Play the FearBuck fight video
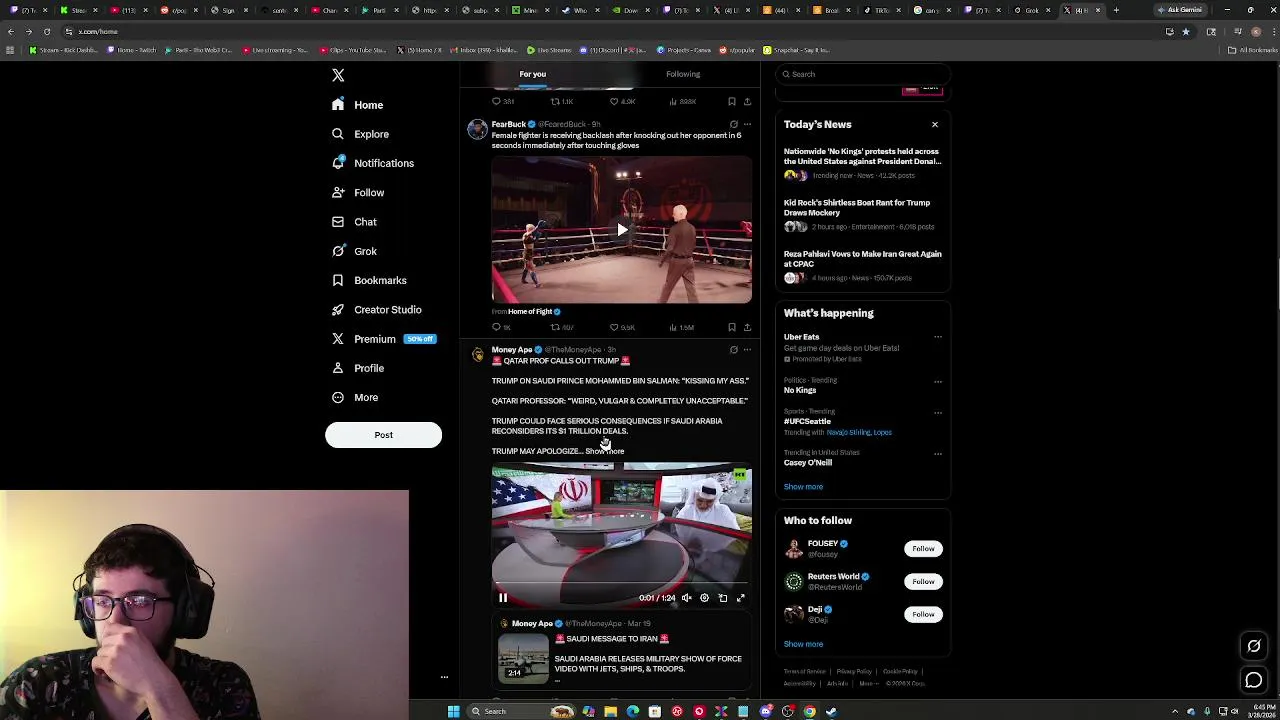The height and width of the screenshot is (720, 1280). (x=621, y=230)
